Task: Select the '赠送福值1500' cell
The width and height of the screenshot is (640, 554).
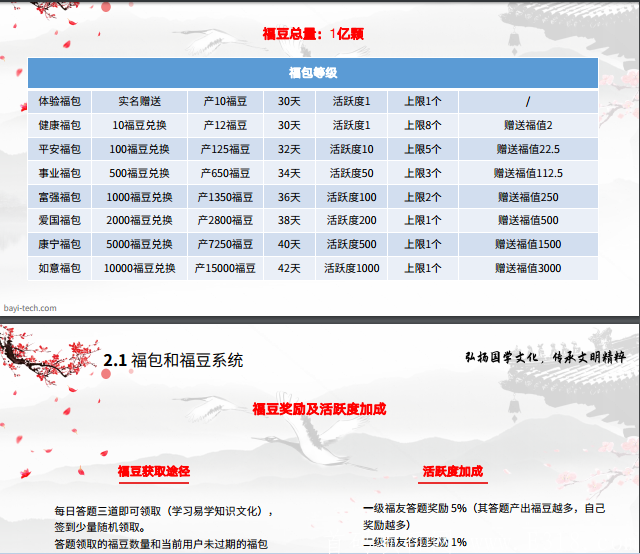Action: (528, 244)
